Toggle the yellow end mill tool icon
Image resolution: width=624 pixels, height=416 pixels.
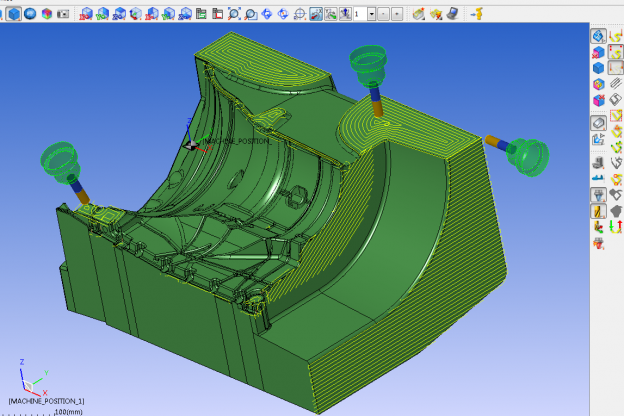pos(598,211)
